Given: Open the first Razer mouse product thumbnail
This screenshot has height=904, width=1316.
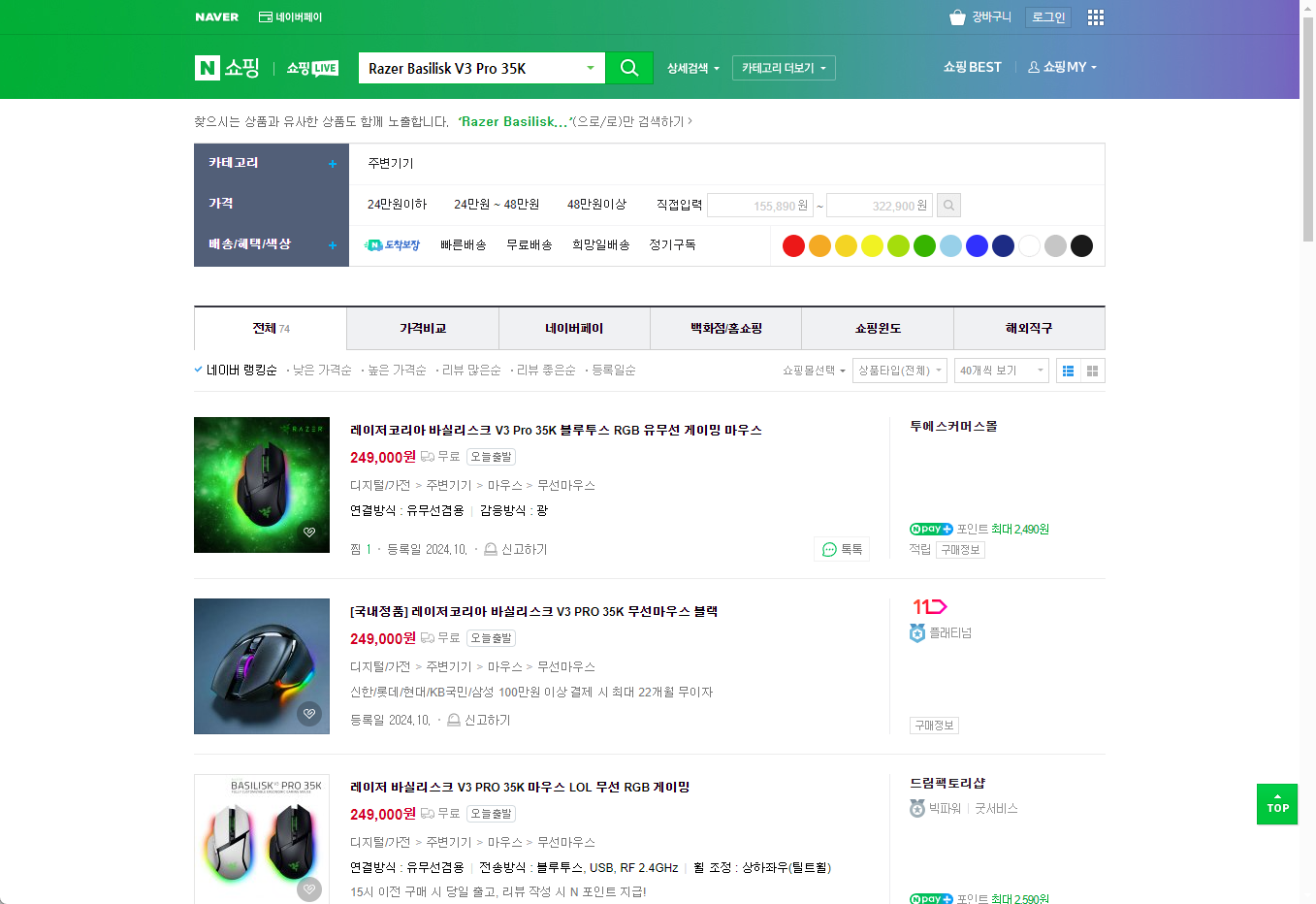Looking at the screenshot, I should click(x=262, y=485).
